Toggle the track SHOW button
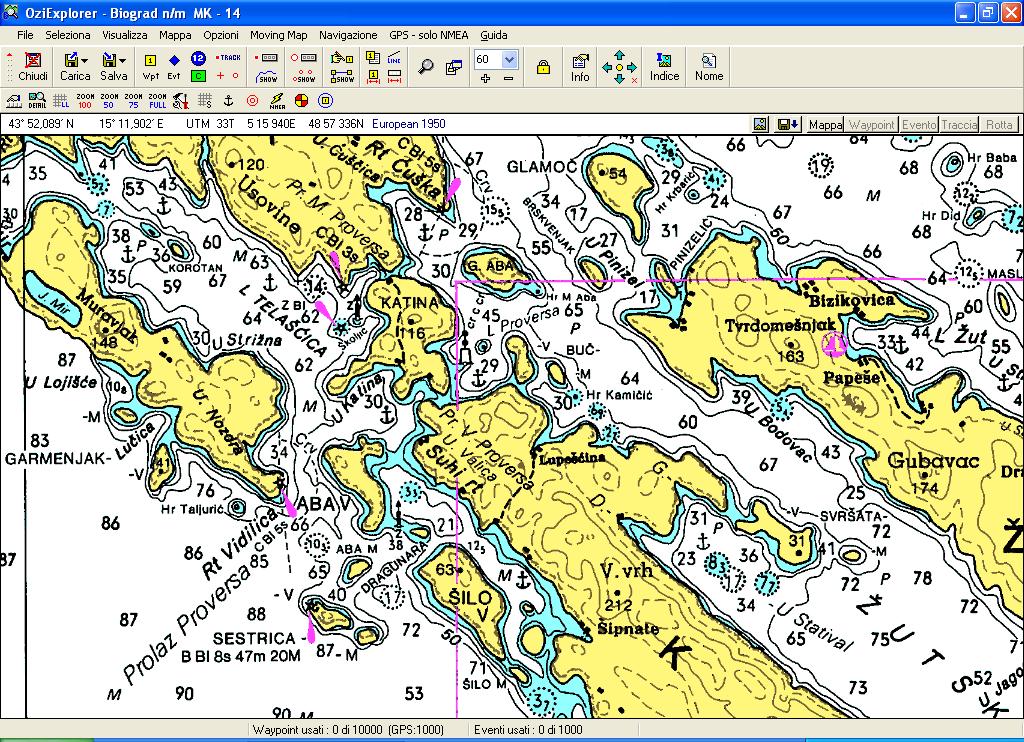 click(x=267, y=76)
